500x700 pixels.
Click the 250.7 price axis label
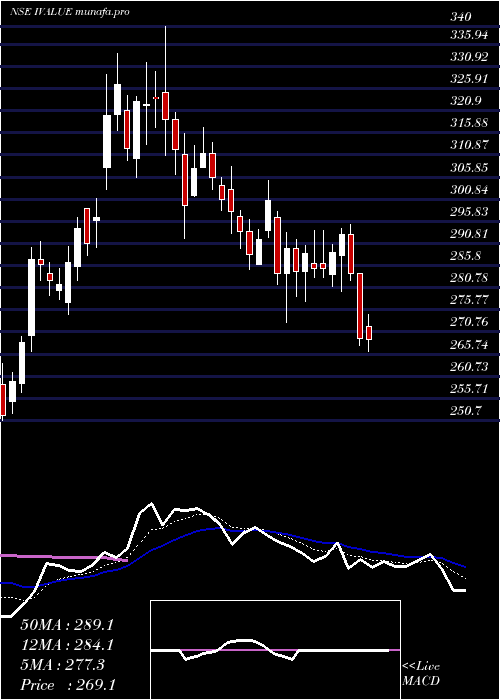pyautogui.click(x=466, y=411)
